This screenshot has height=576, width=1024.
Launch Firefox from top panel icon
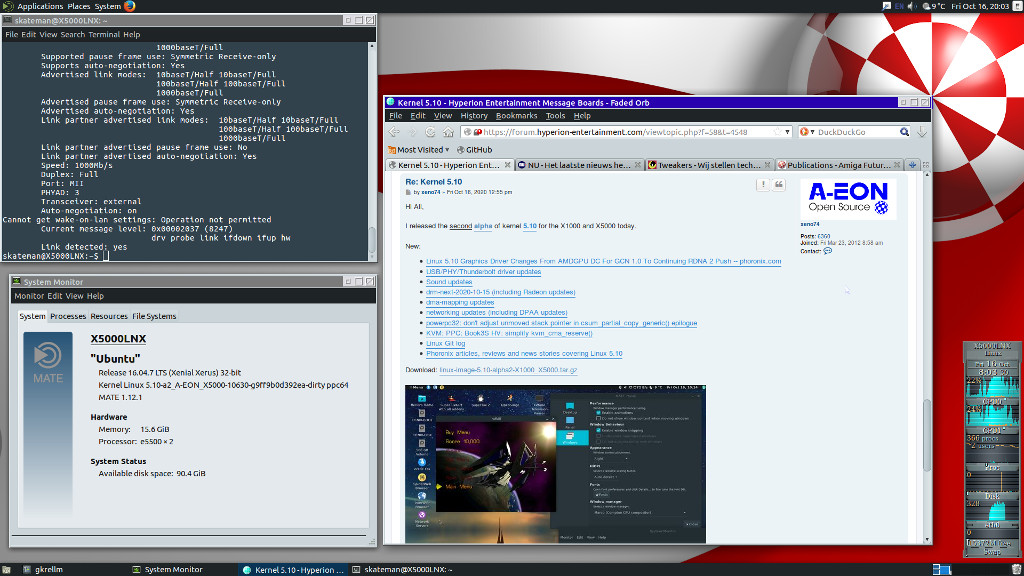click(129, 6)
